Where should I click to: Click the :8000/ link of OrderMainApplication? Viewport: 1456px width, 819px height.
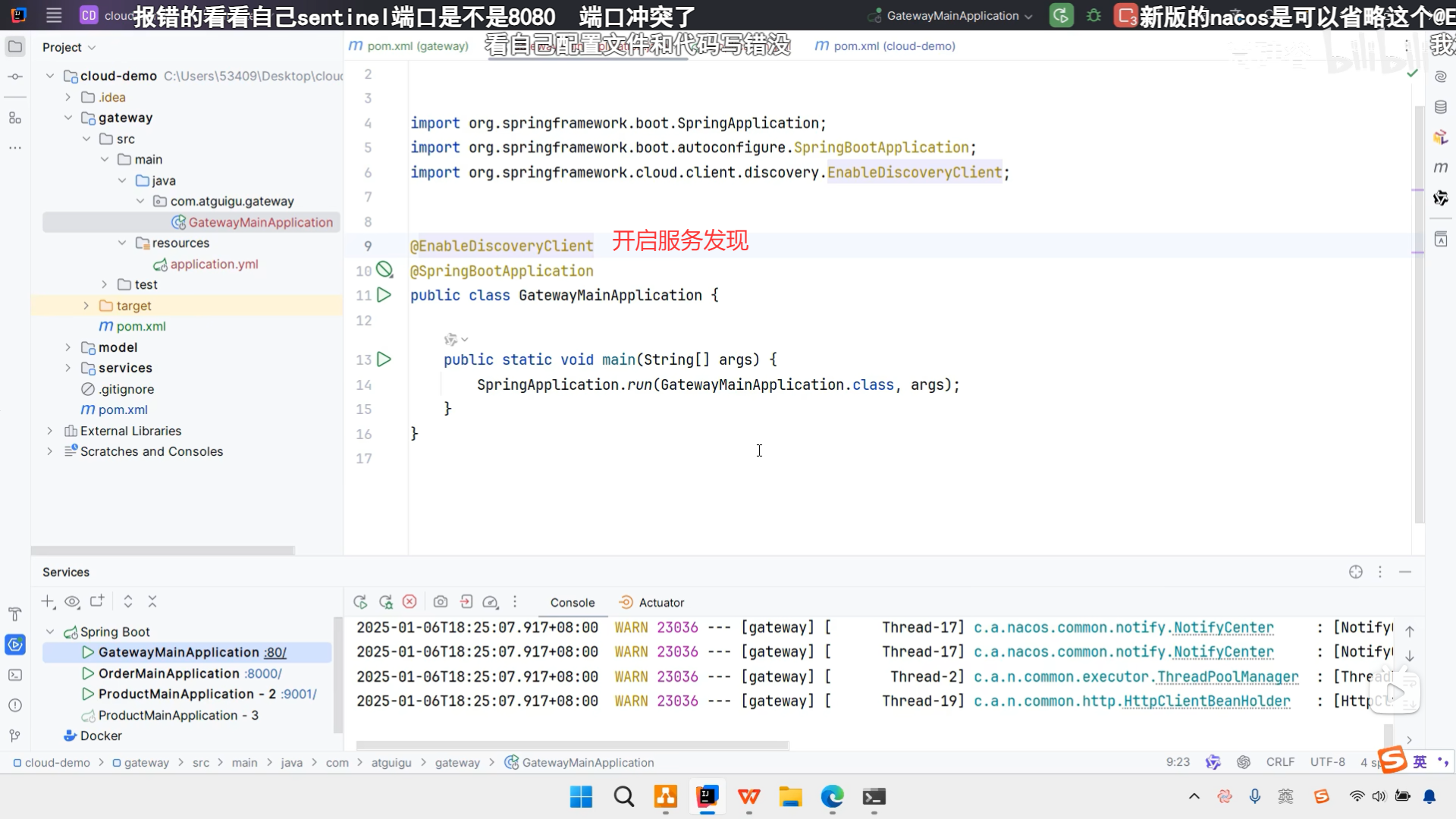click(263, 673)
